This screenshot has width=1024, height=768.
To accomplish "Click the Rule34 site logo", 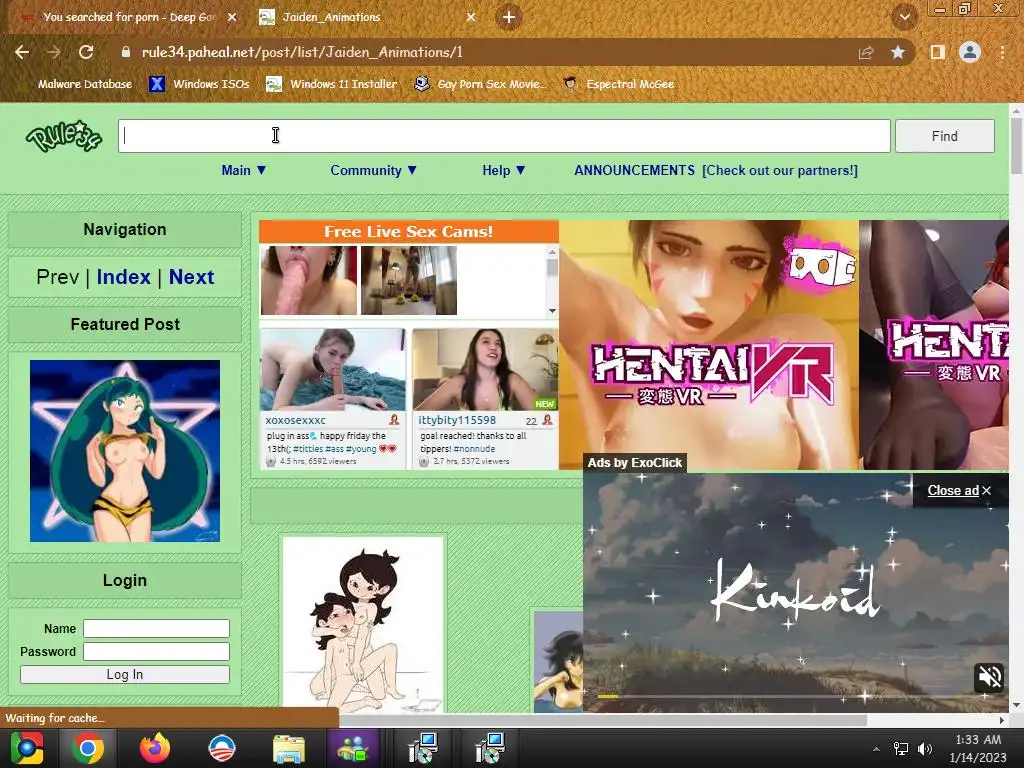I will coord(64,136).
